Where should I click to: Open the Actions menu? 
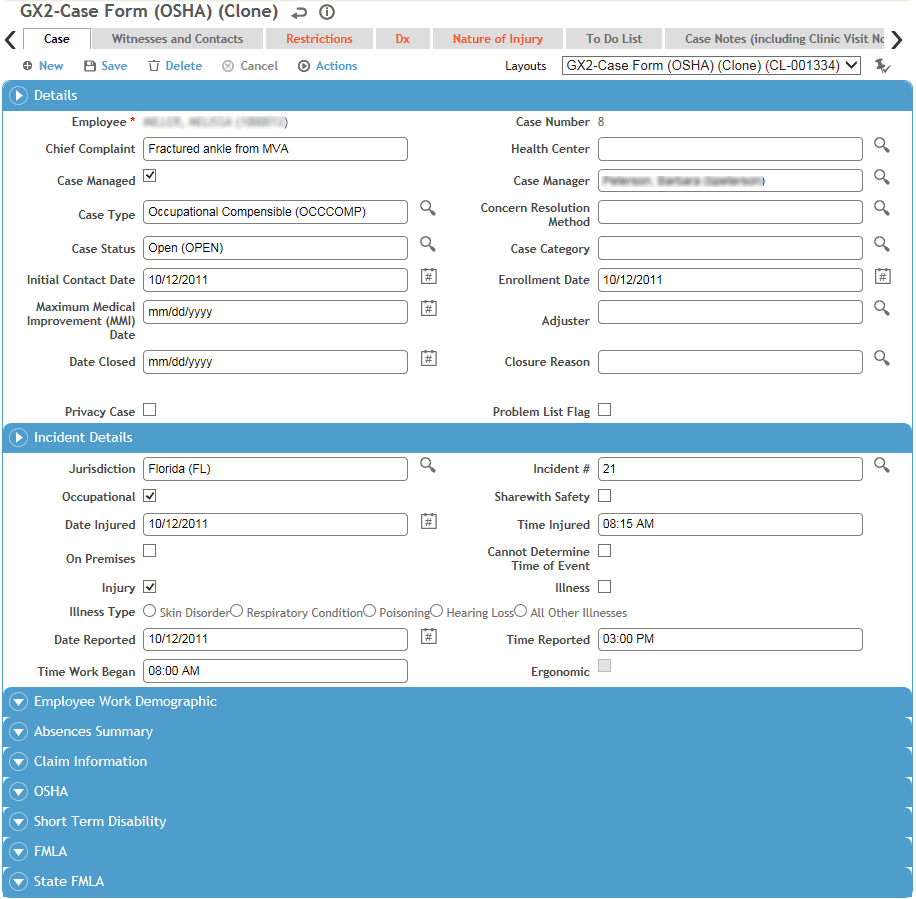pos(328,66)
